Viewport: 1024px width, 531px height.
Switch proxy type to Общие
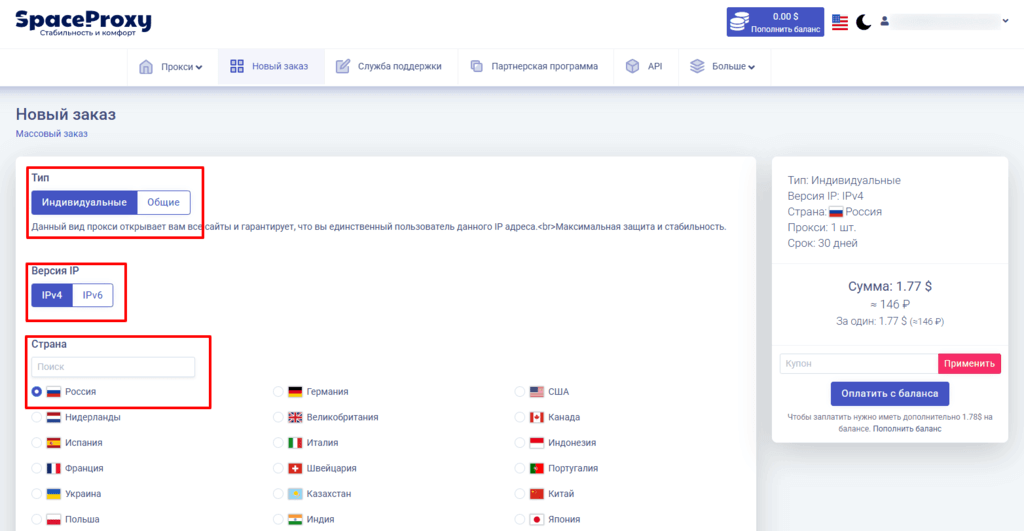coord(163,202)
